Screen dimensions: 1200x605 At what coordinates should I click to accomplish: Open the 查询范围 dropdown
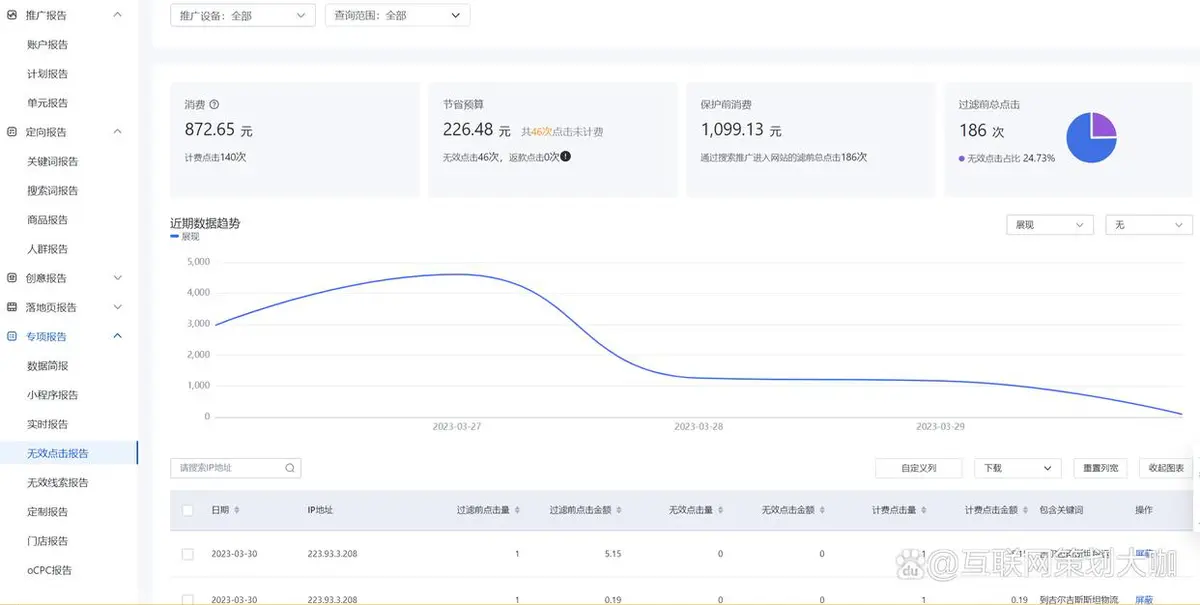(397, 15)
